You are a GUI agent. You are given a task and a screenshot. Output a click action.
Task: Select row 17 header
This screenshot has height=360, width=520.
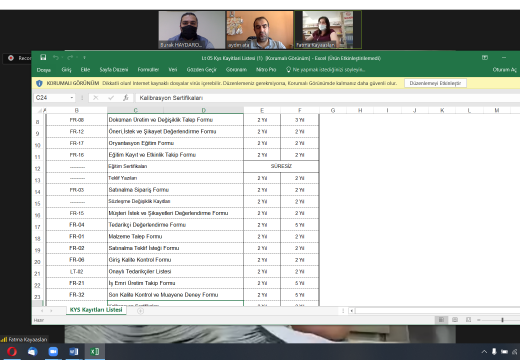coord(38,227)
